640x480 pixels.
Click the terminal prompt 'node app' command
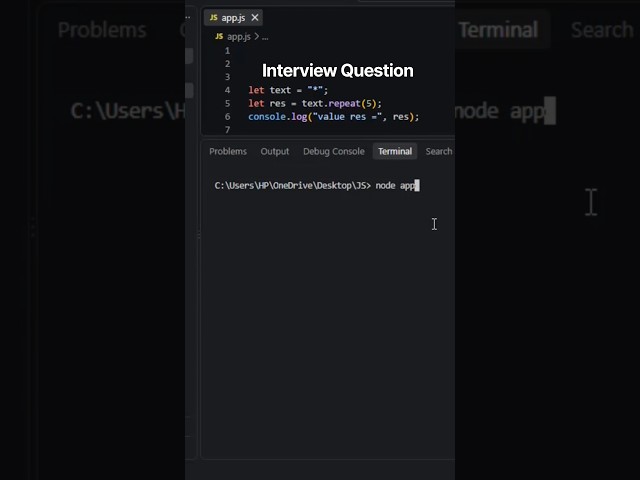(x=396, y=186)
